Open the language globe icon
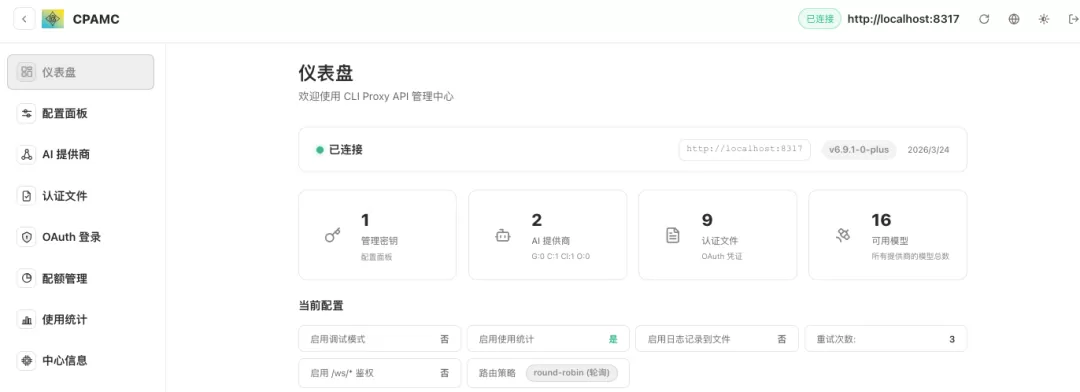Viewport: 1080px width, 392px height. coord(1014,19)
